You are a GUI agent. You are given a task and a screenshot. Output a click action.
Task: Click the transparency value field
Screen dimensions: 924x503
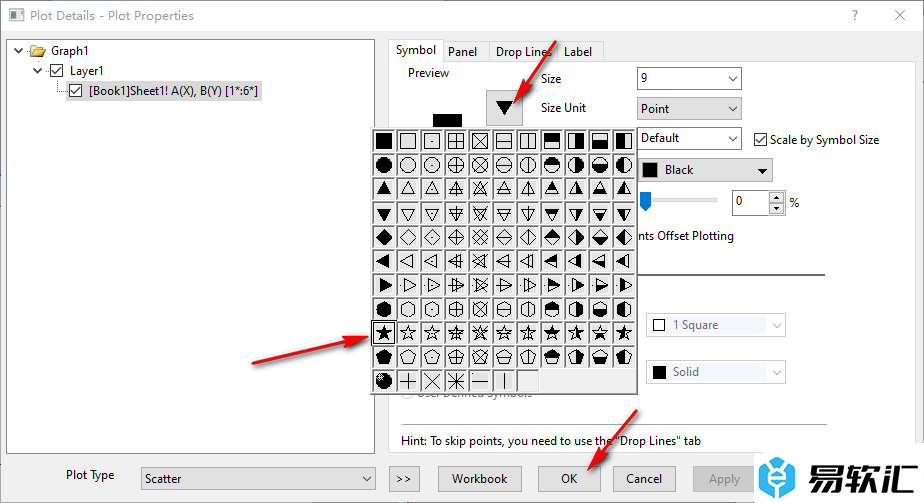(x=751, y=202)
